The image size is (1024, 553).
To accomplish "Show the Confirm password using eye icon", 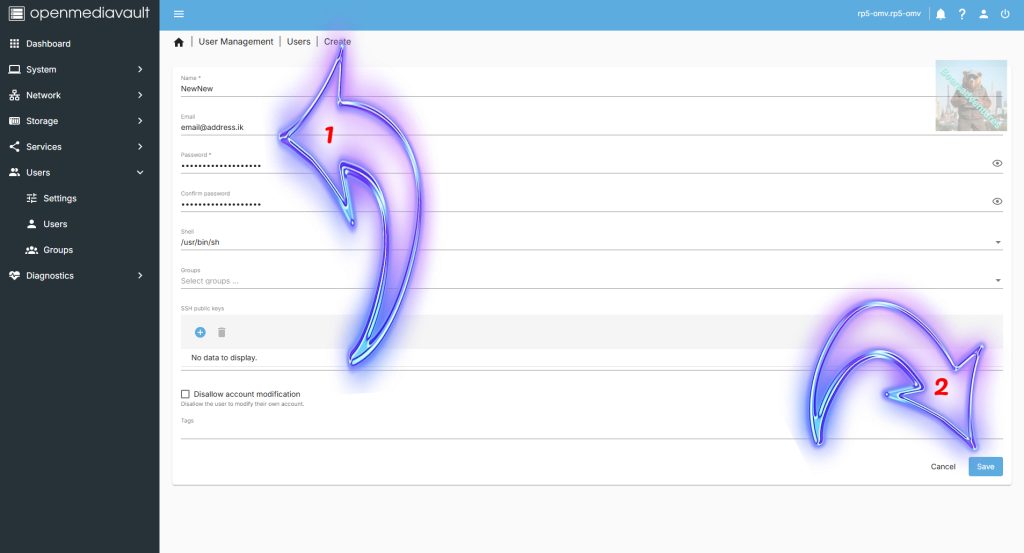I will (997, 201).
